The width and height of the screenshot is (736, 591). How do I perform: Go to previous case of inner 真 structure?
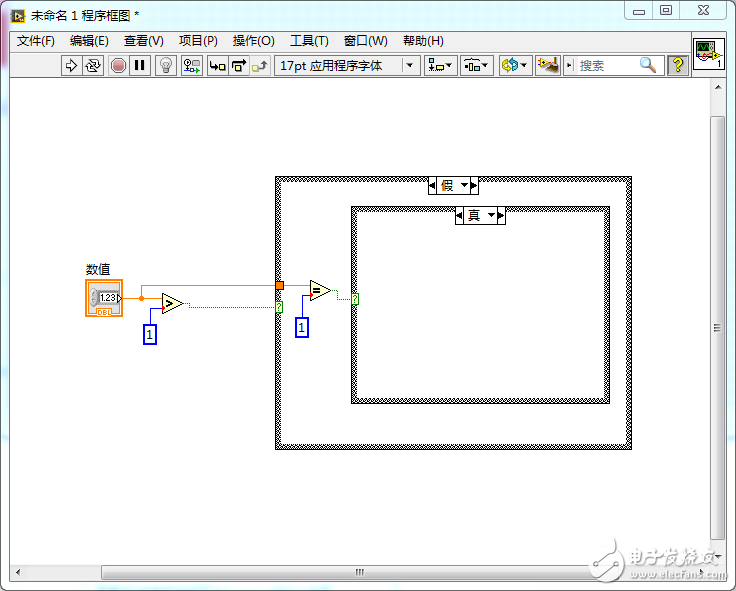tap(460, 215)
